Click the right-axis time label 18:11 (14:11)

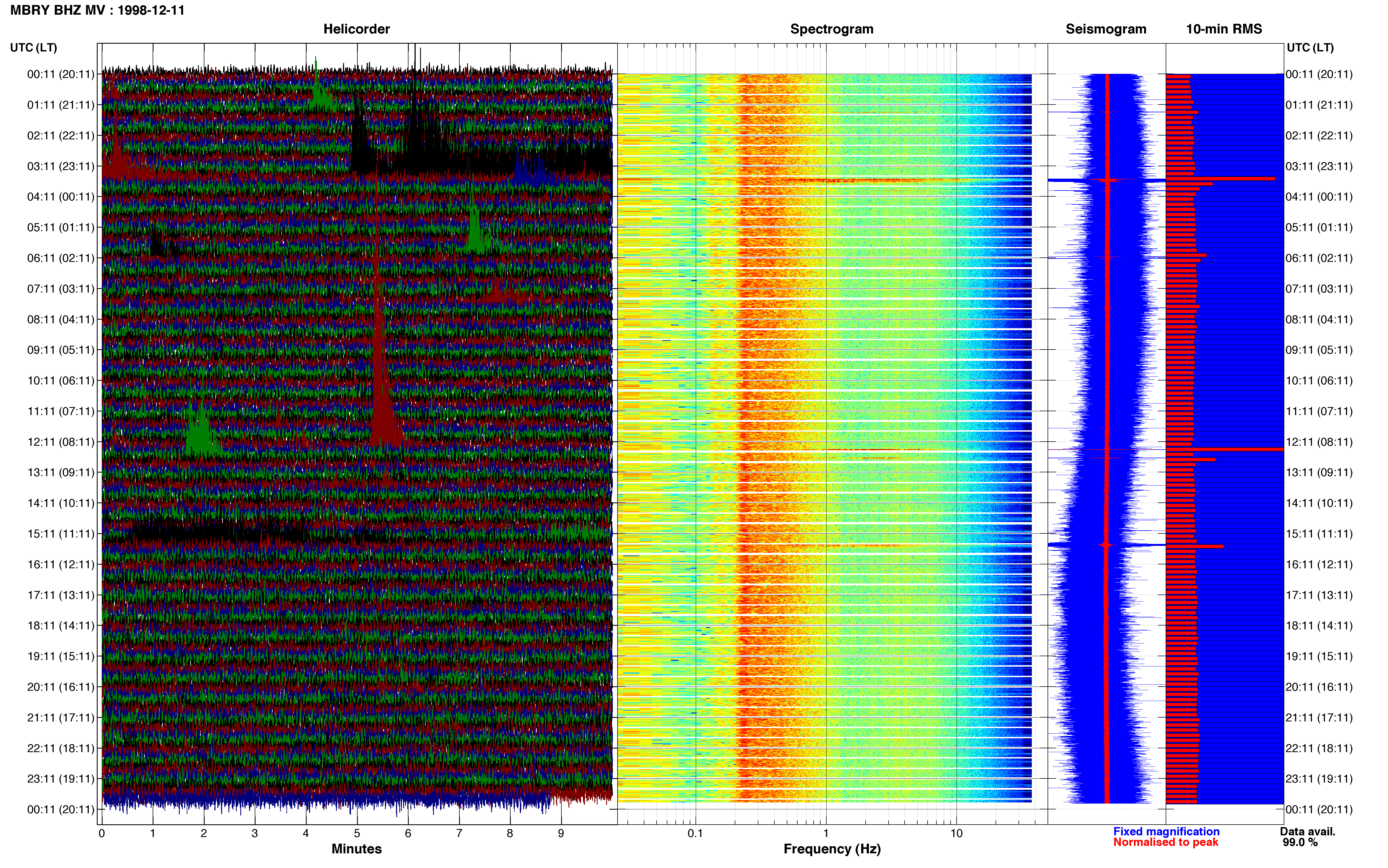(1319, 626)
